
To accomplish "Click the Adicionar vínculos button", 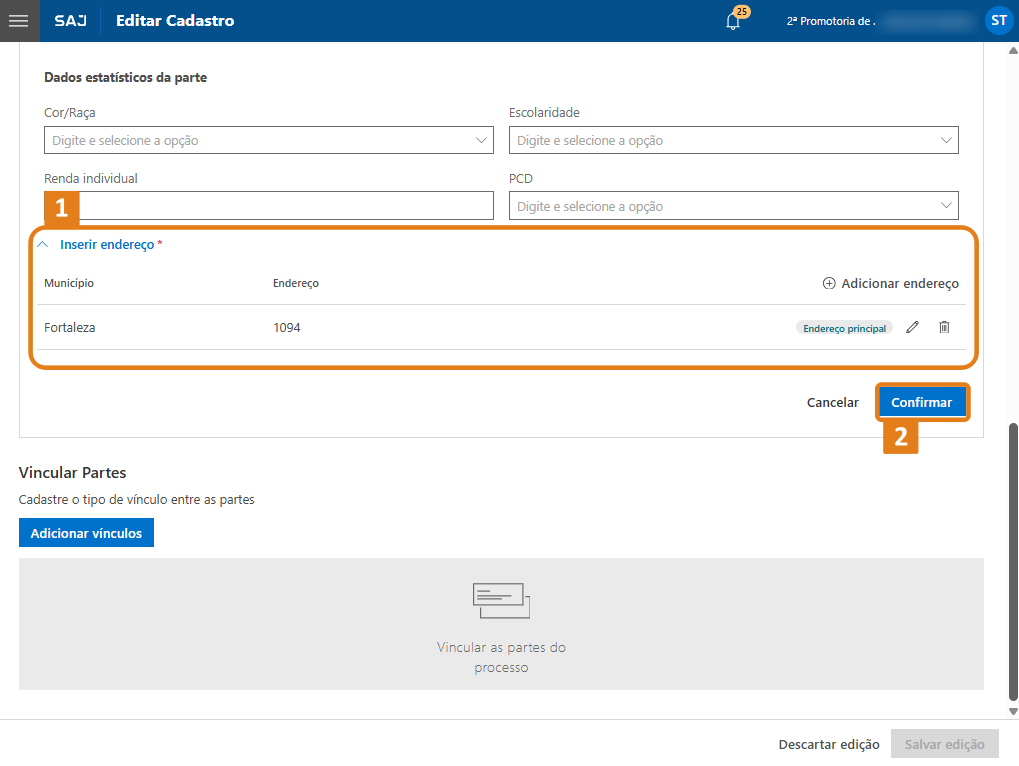I will 86,533.
